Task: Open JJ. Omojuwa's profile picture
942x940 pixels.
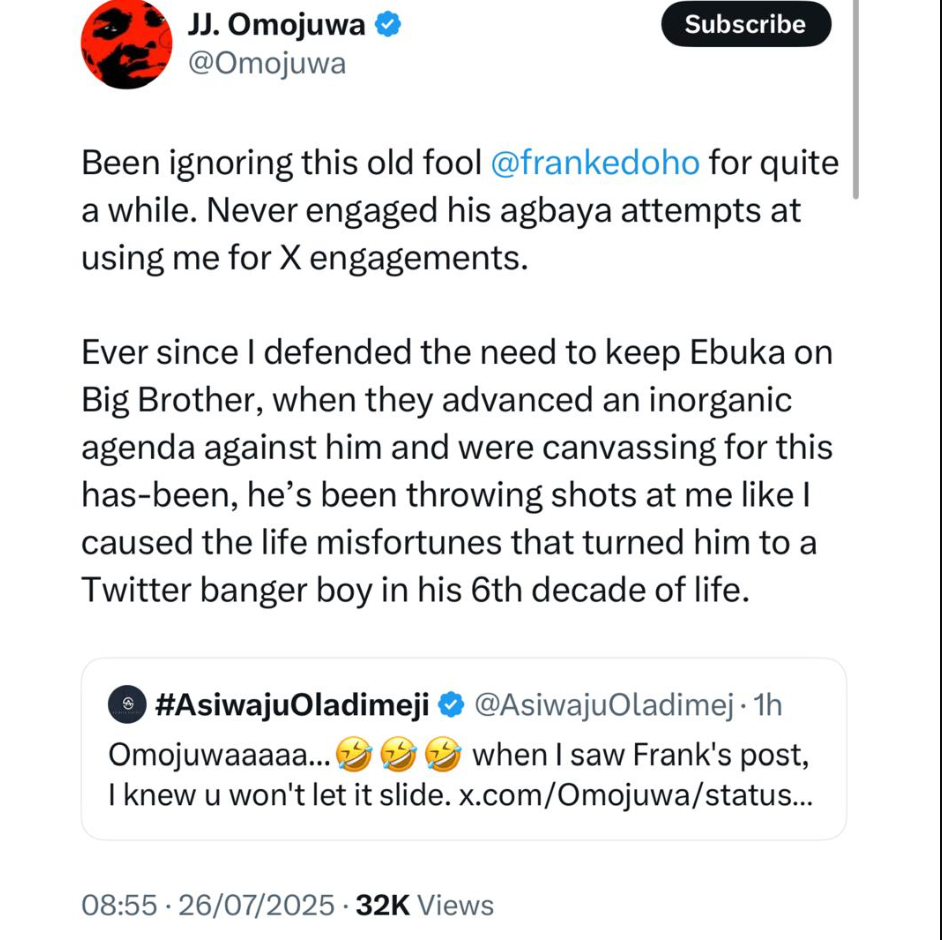Action: (x=126, y=44)
